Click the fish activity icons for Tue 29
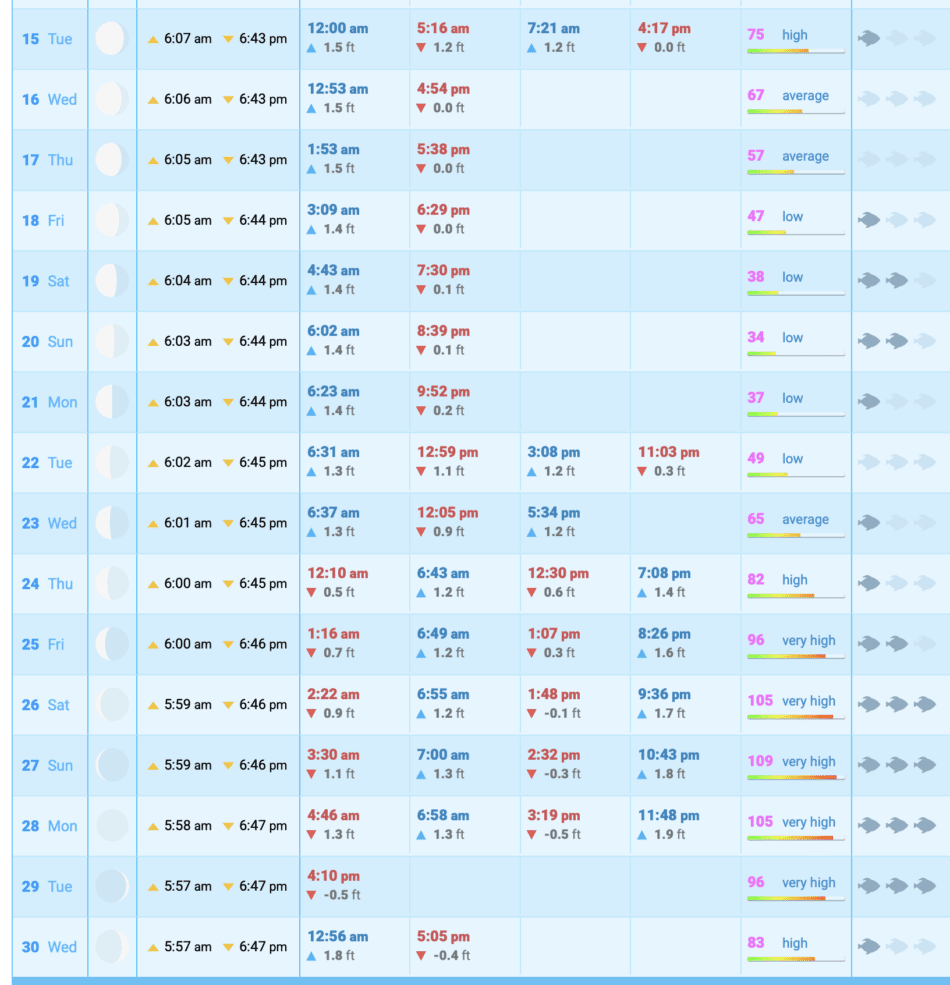 pos(896,885)
